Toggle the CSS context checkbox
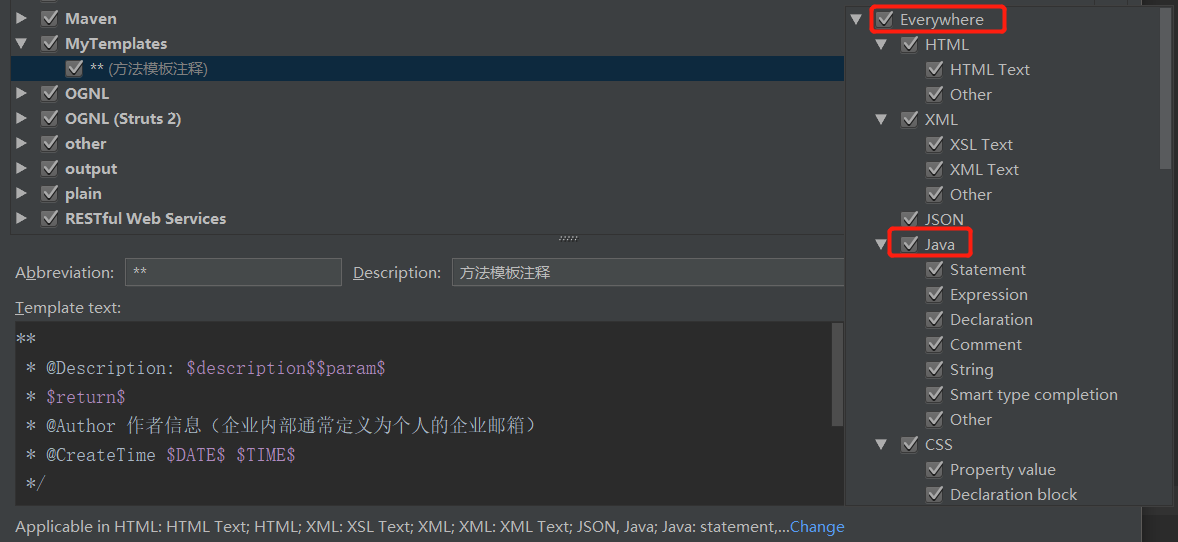The image size is (1178, 542). 909,444
